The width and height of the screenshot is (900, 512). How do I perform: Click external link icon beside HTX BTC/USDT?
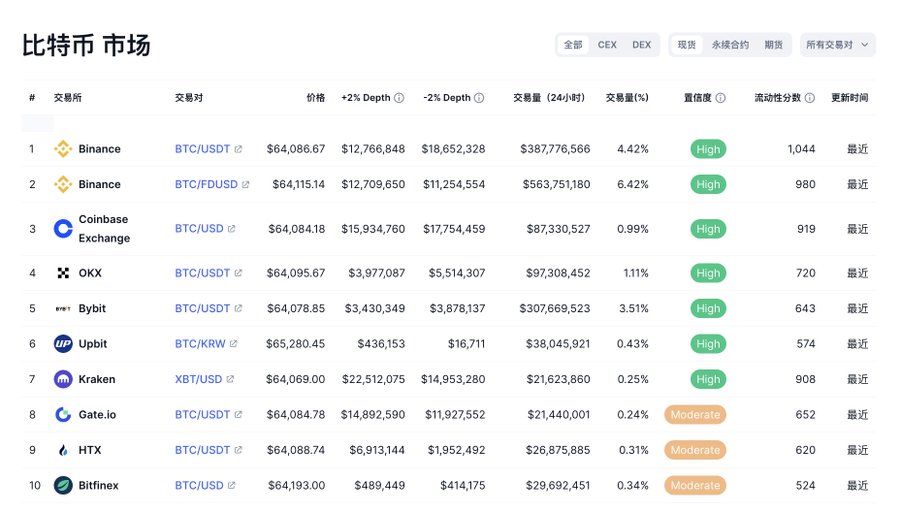tap(238, 450)
